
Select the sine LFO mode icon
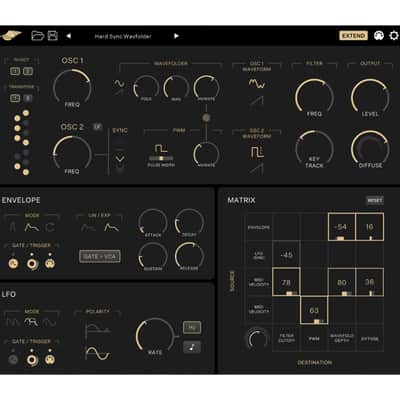click(x=49, y=322)
